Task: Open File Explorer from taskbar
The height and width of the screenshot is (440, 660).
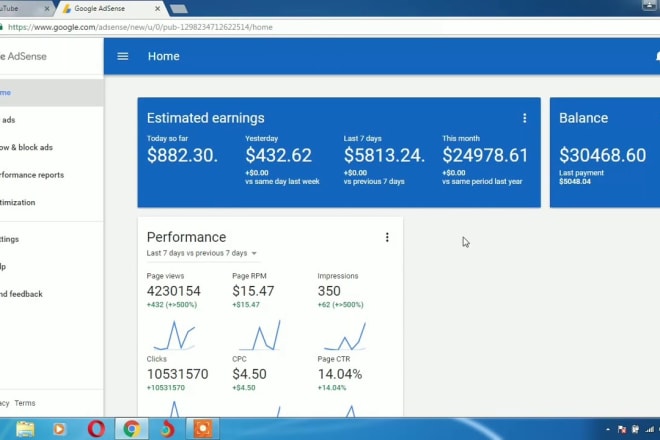Action: coord(25,429)
